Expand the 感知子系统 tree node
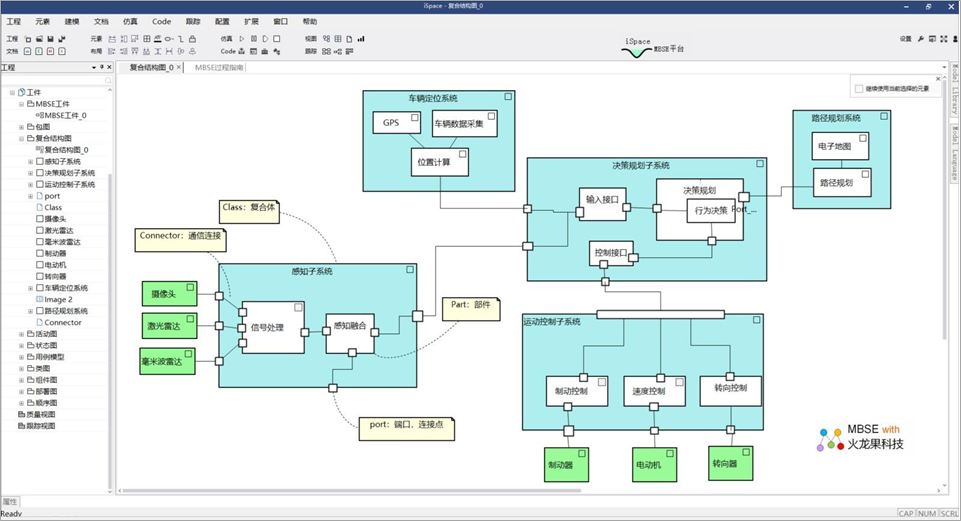 coord(31,161)
